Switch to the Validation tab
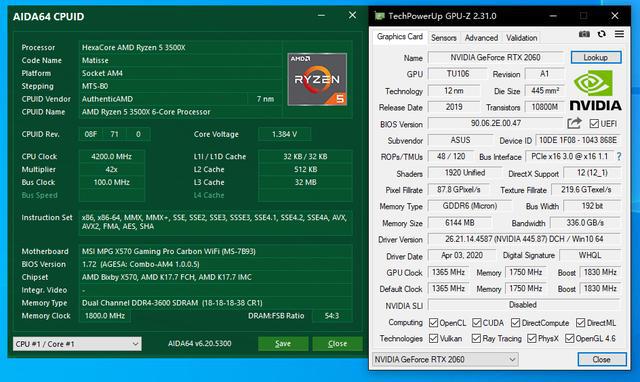The image size is (640, 382). pos(522,38)
